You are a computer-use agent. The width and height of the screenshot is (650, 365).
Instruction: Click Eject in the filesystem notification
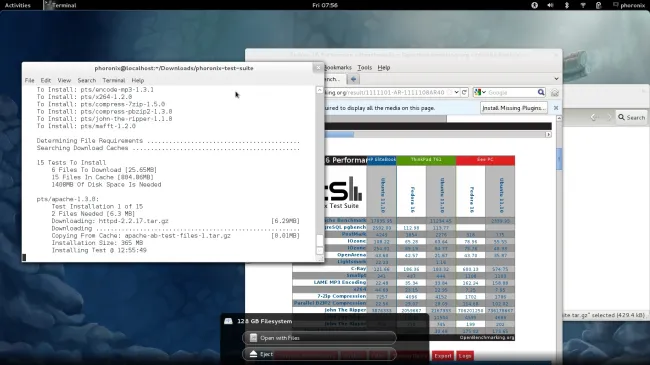319,354
